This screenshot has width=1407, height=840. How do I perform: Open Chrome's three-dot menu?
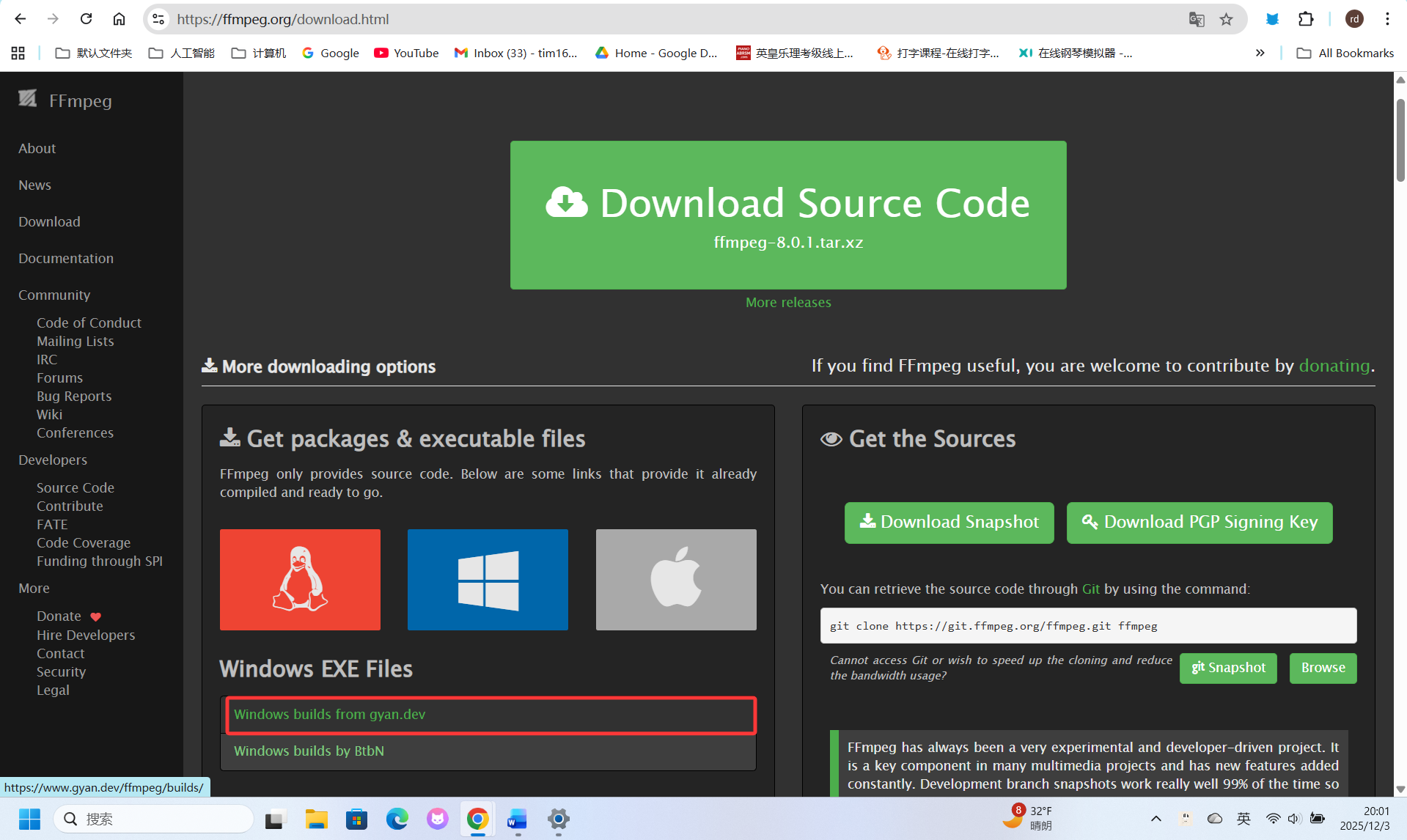1387,19
